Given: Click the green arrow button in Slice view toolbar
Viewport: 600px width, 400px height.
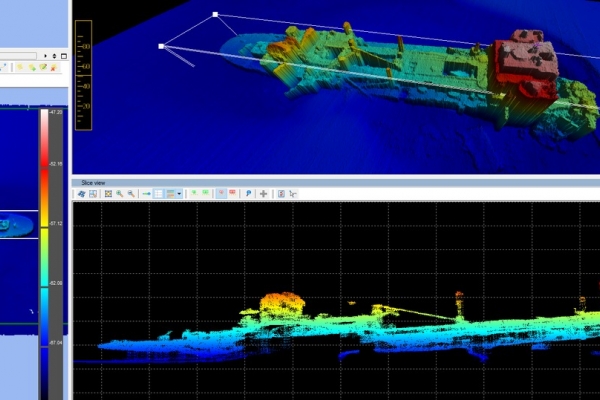Looking at the screenshot, I should 146,193.
